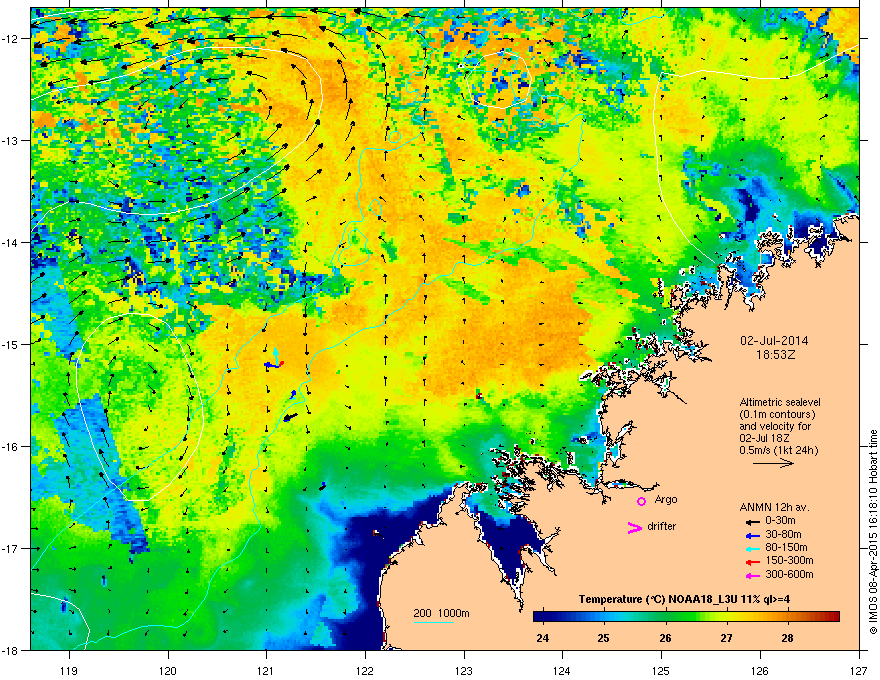Image resolution: width=880 pixels, height=680 pixels.
Task: Click the blue 30-80m arrow in legend
Action: pos(752,535)
